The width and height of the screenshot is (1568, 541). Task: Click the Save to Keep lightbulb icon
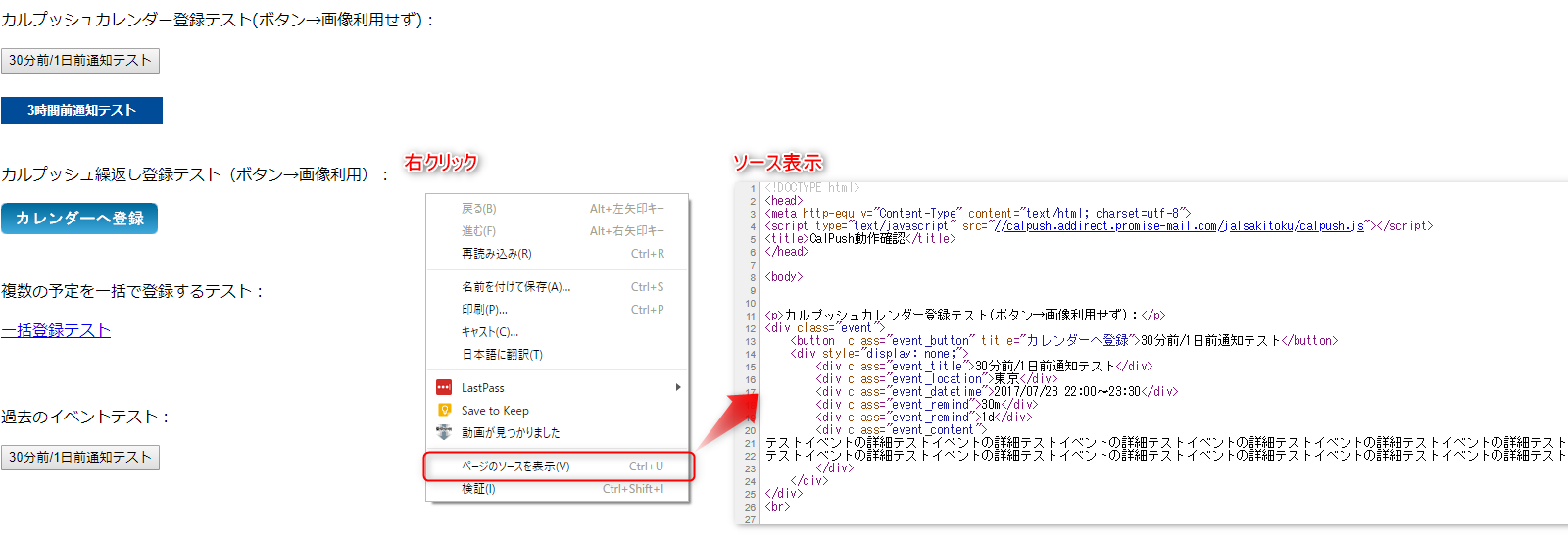tap(444, 411)
